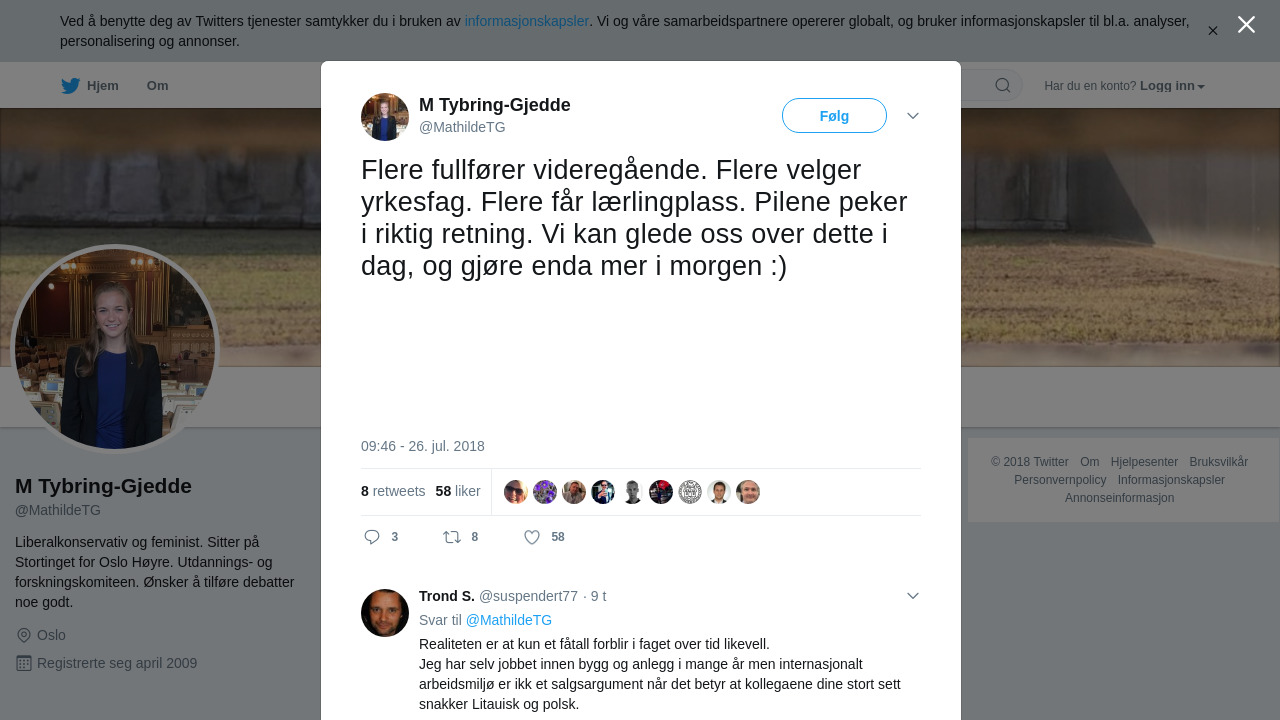Screen dimensions: 1280x720
Task: Like the tweet with the heart icon
Action: click(x=532, y=537)
